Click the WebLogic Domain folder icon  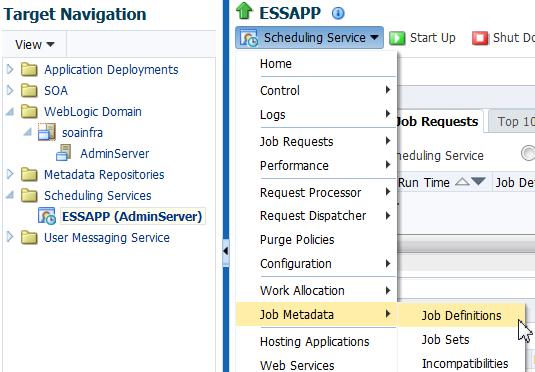tap(29, 112)
